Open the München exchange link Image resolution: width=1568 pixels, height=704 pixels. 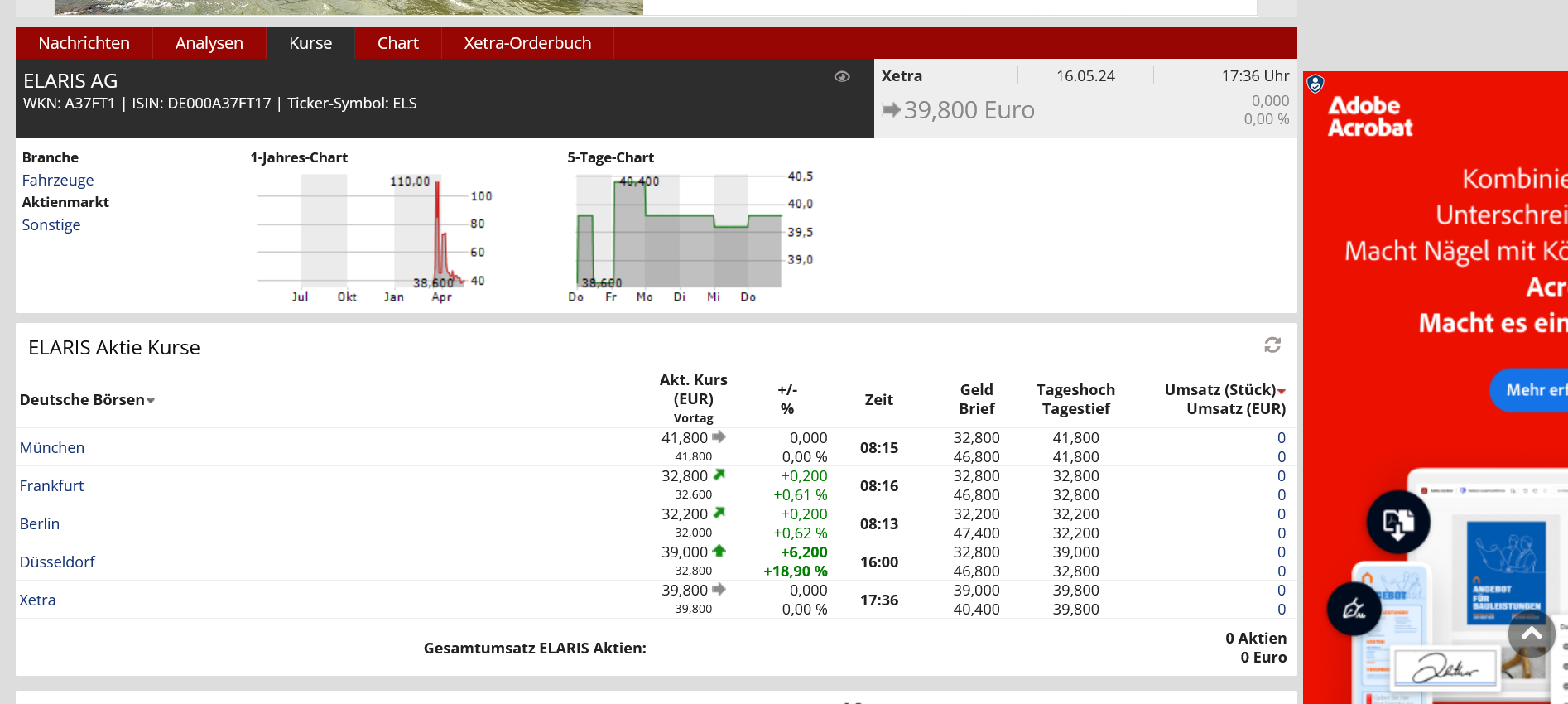[x=52, y=448]
